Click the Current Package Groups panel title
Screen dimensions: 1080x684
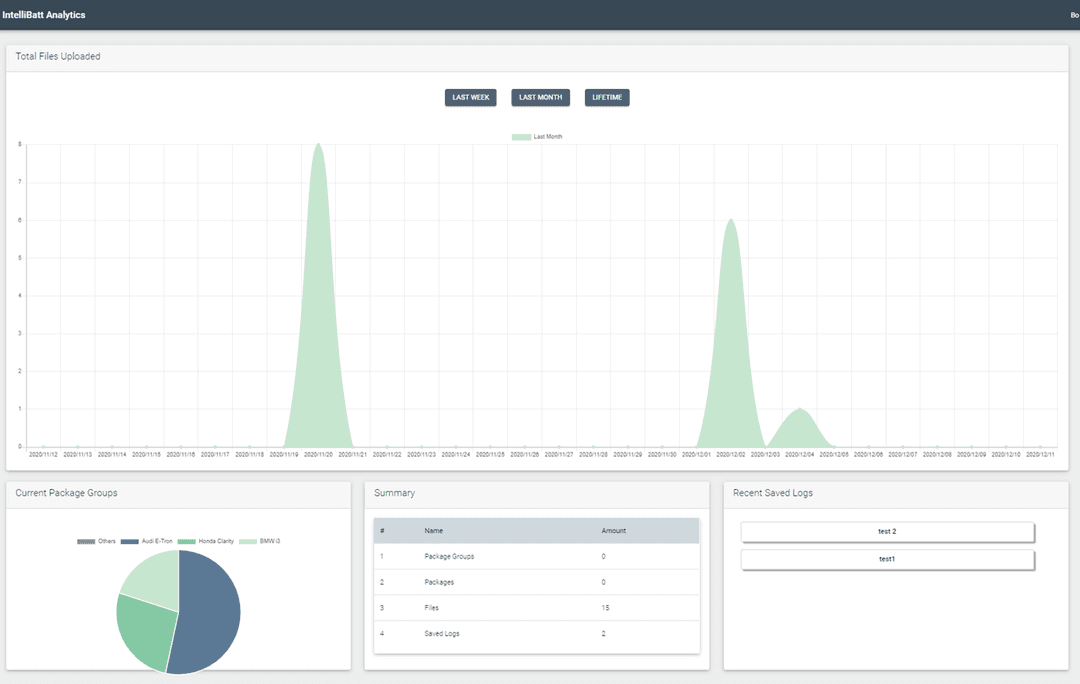tap(66, 493)
